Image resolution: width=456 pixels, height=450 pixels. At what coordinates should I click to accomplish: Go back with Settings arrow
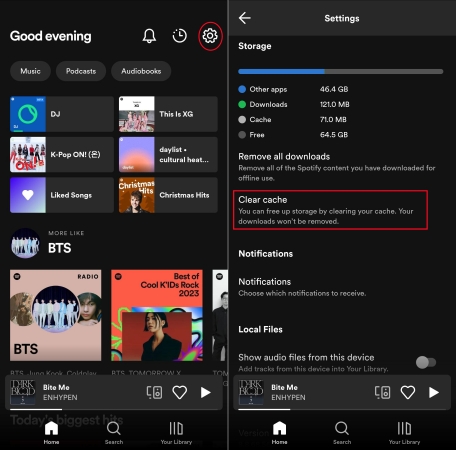pos(245,18)
